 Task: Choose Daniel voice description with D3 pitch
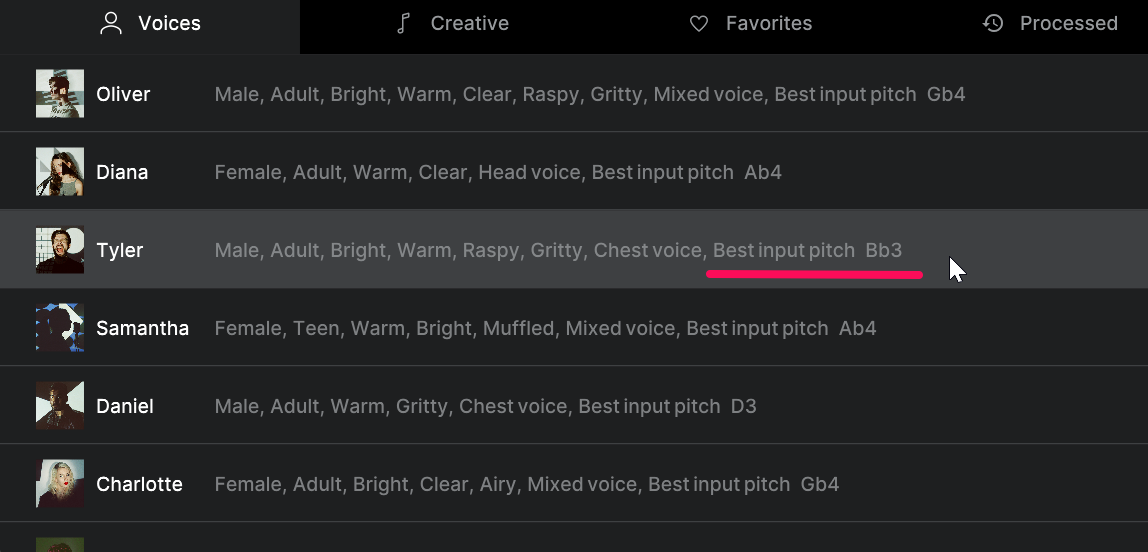click(x=485, y=406)
